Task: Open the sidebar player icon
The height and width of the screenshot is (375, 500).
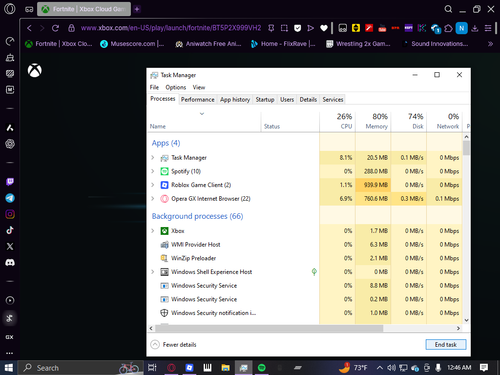Action: [10, 300]
